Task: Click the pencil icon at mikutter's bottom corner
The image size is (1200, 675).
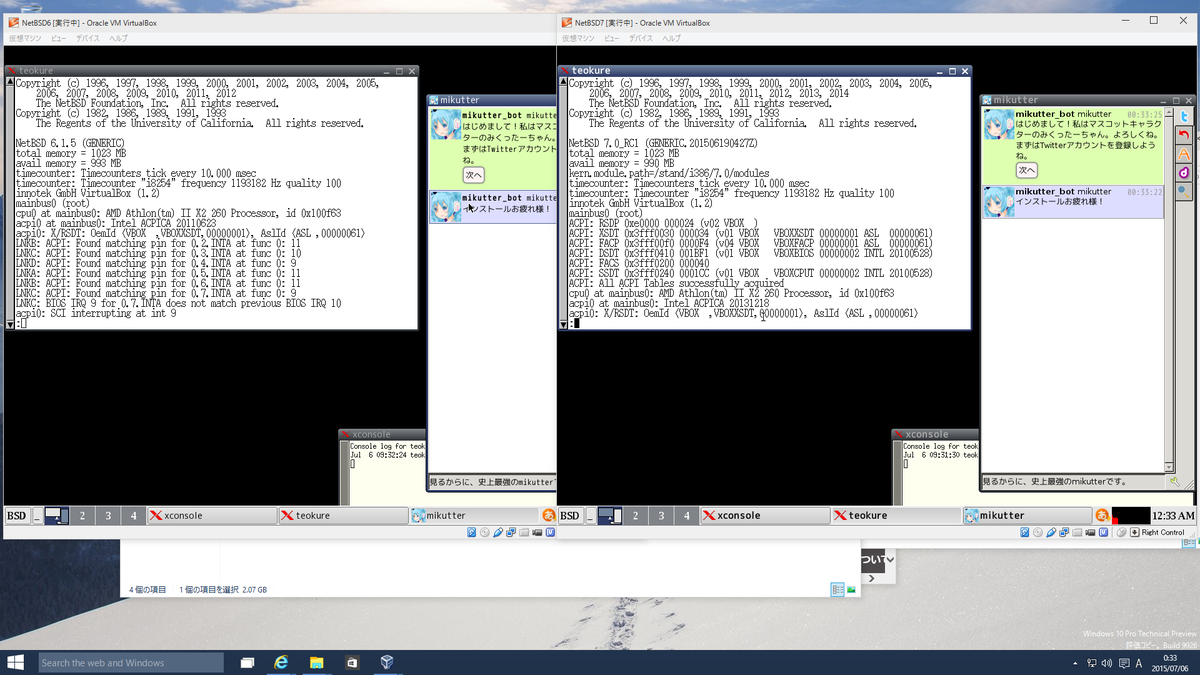Action: click(1175, 482)
